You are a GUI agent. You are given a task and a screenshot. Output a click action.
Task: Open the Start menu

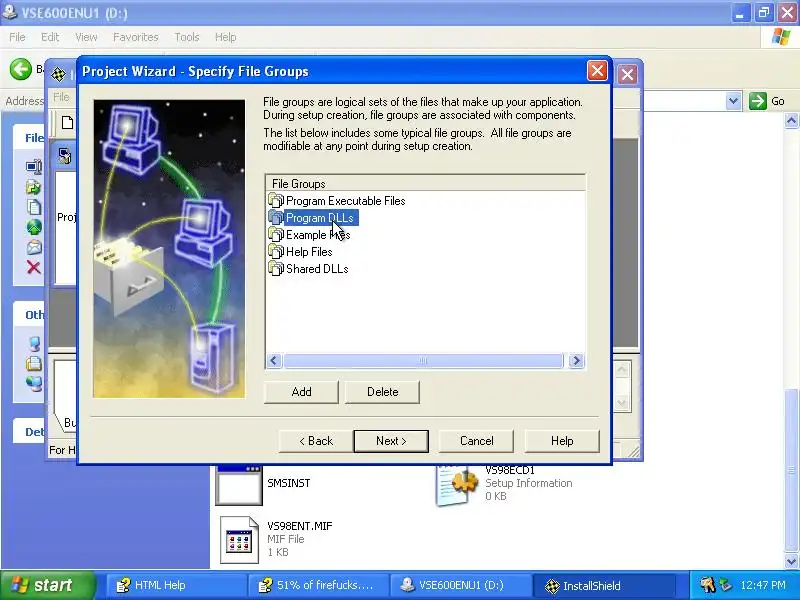coord(47,586)
